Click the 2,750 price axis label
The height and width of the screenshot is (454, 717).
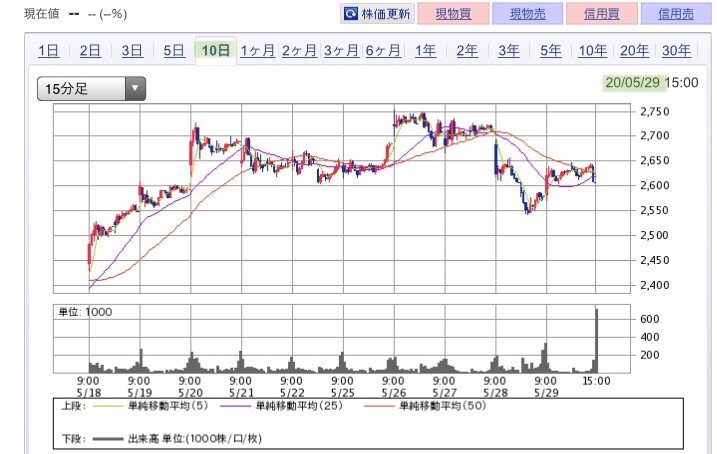pyautogui.click(x=654, y=112)
